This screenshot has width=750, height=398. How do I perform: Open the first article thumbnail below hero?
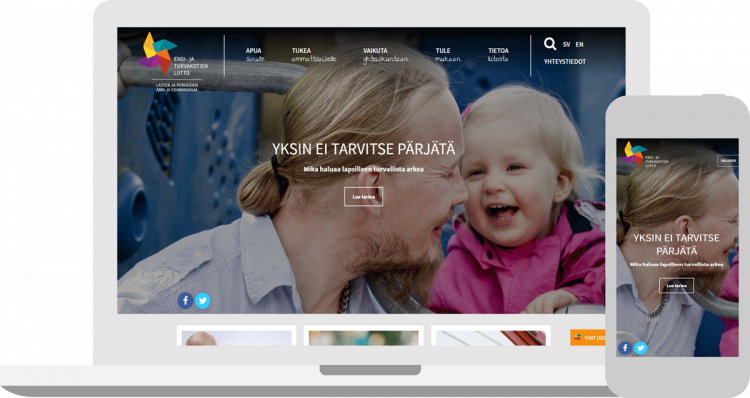[x=236, y=336]
